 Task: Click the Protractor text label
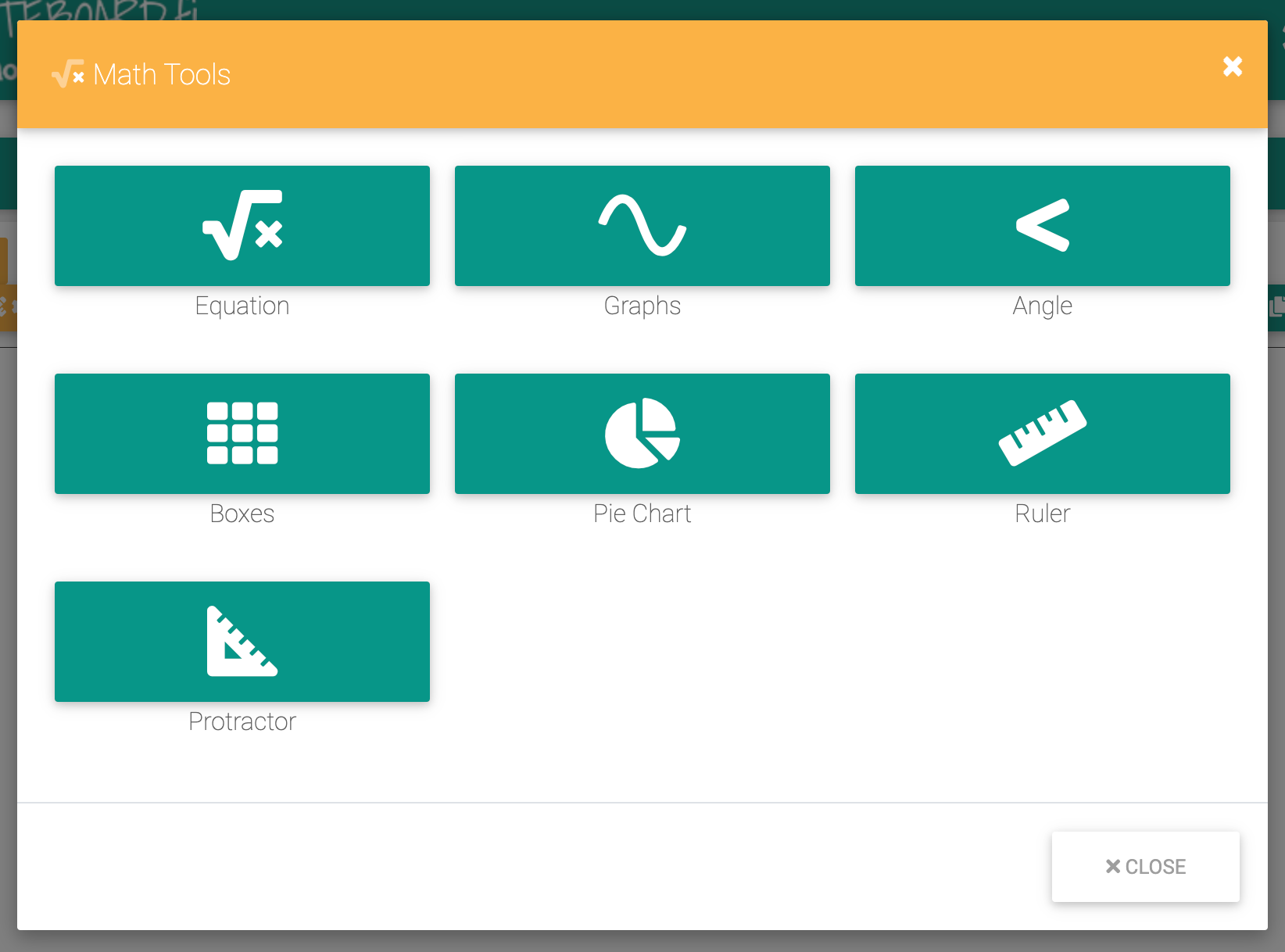pos(242,721)
